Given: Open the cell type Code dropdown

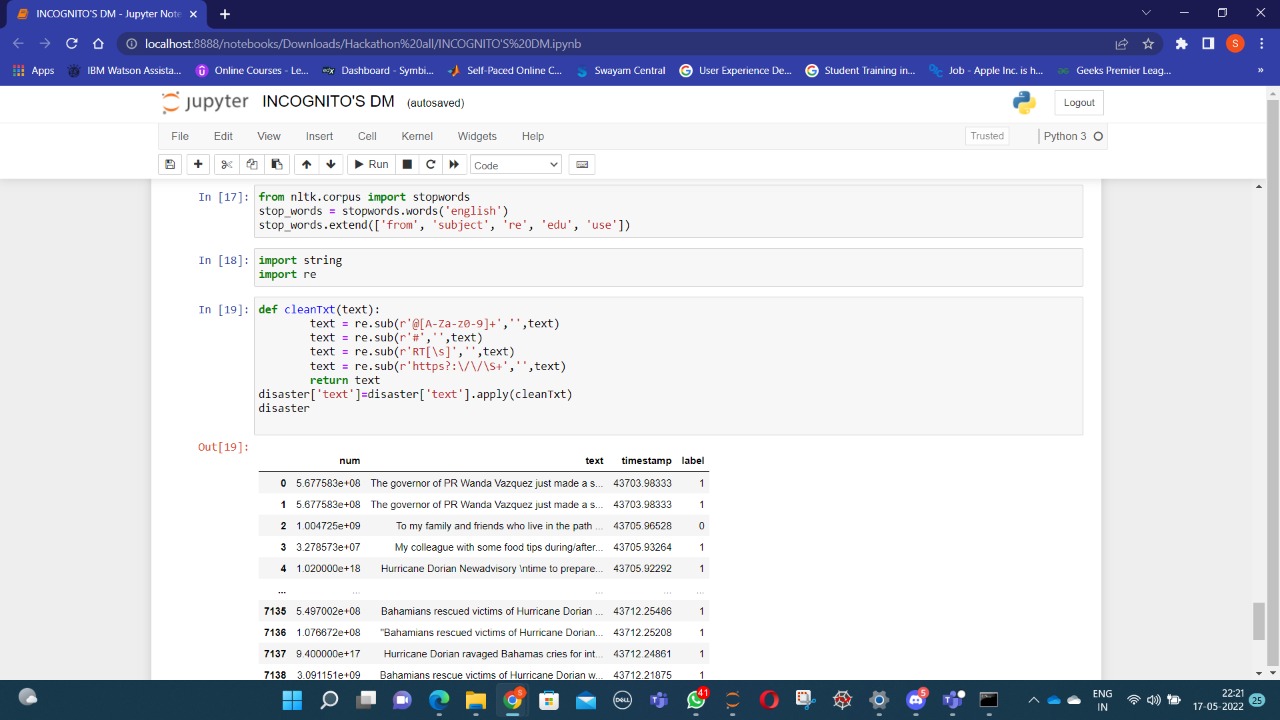Looking at the screenshot, I should [x=515, y=164].
